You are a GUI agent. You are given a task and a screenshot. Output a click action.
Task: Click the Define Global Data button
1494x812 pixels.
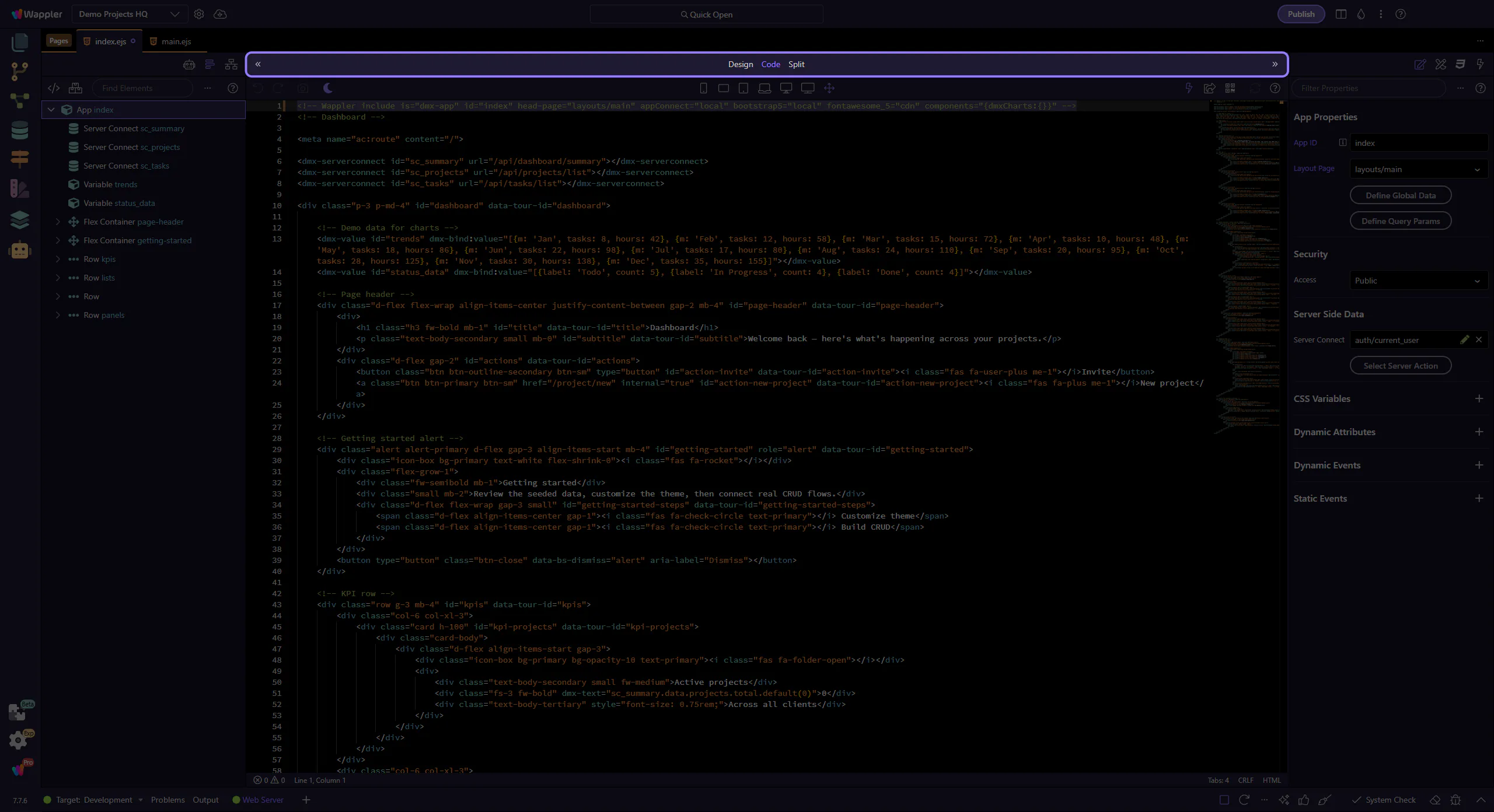[1400, 195]
